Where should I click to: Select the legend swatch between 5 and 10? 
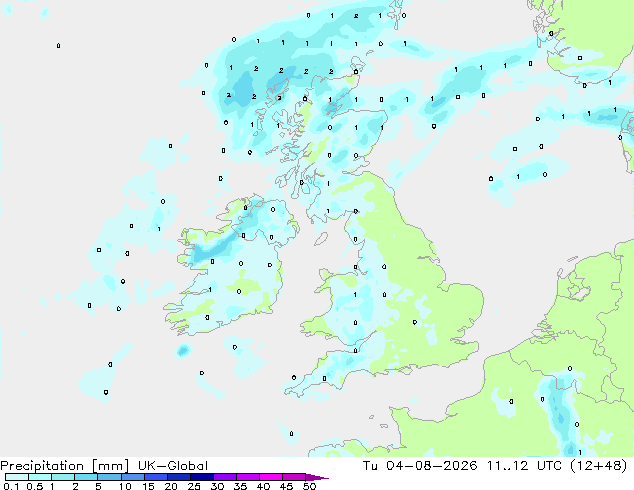[109, 477]
